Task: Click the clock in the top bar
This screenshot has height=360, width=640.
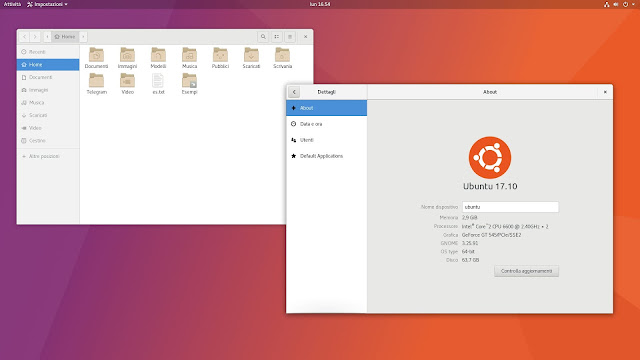Action: coord(320,4)
